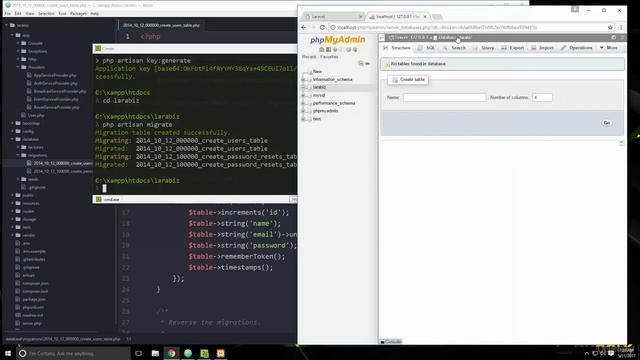Open Atom File menu
Screen dimensions: 640x360
pos(8,13)
